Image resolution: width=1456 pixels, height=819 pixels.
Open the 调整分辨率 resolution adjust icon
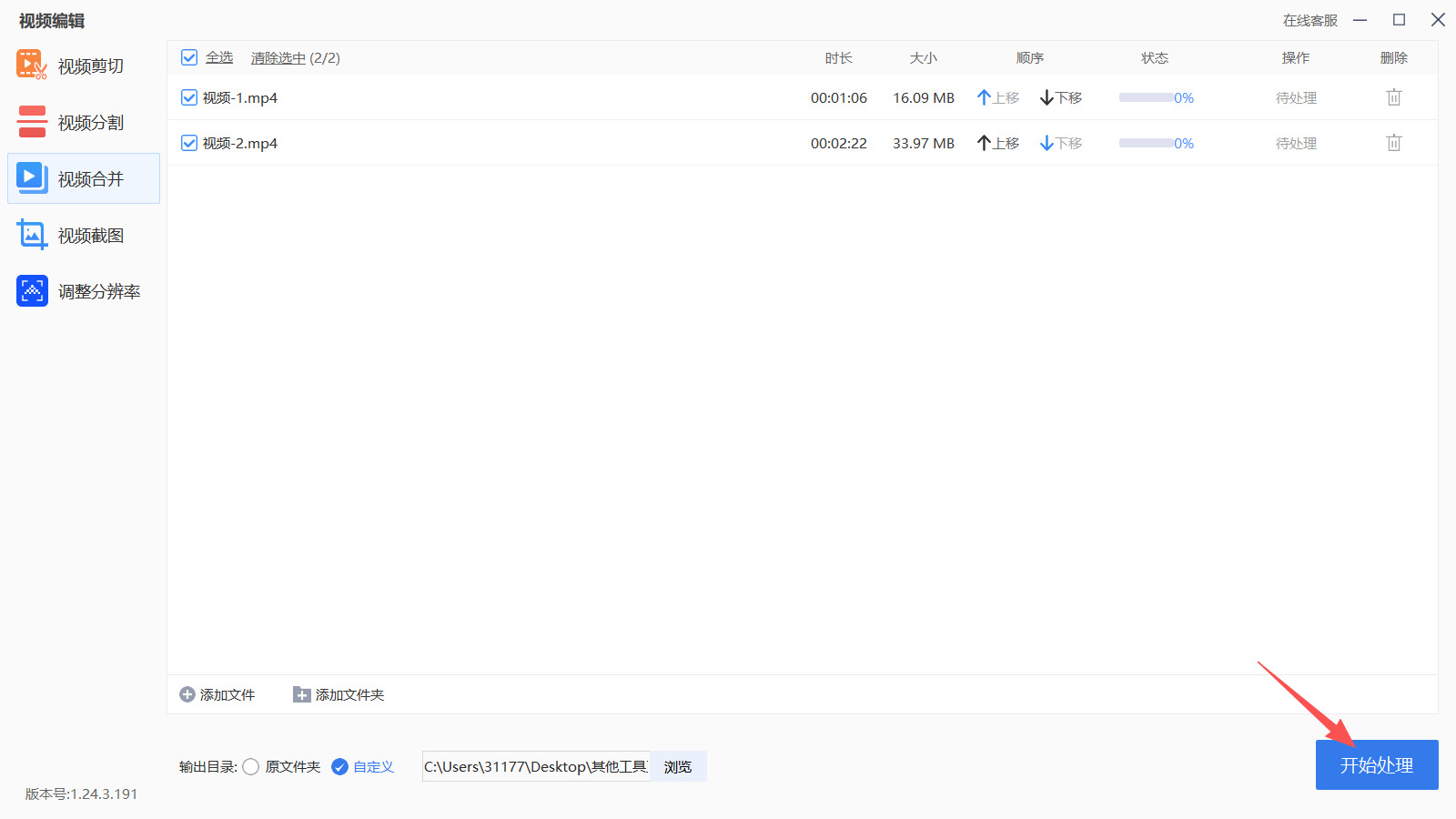[x=32, y=291]
